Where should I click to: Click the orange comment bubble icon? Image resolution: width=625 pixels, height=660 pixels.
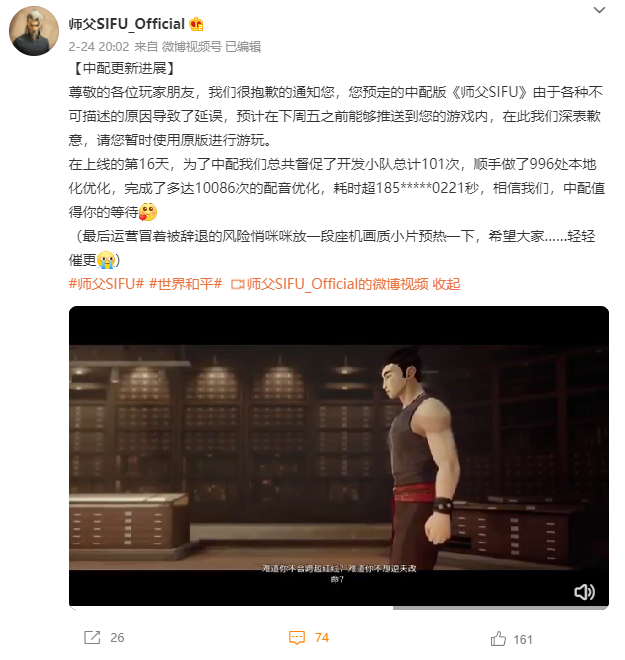click(x=297, y=638)
